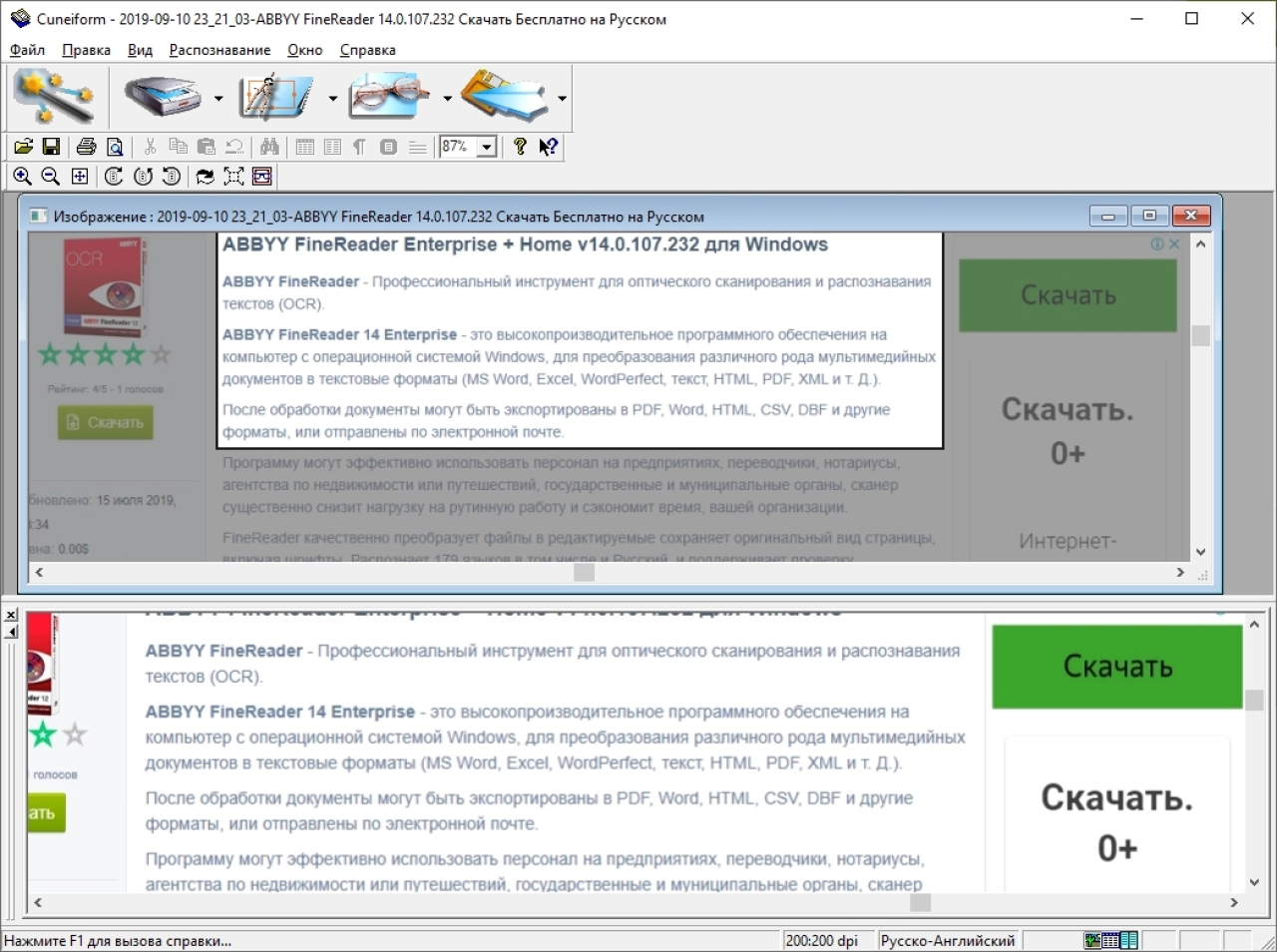Screen dimensions: 1277x952
Task: Click the two-pane icon in status bar
Action: coord(1129,940)
